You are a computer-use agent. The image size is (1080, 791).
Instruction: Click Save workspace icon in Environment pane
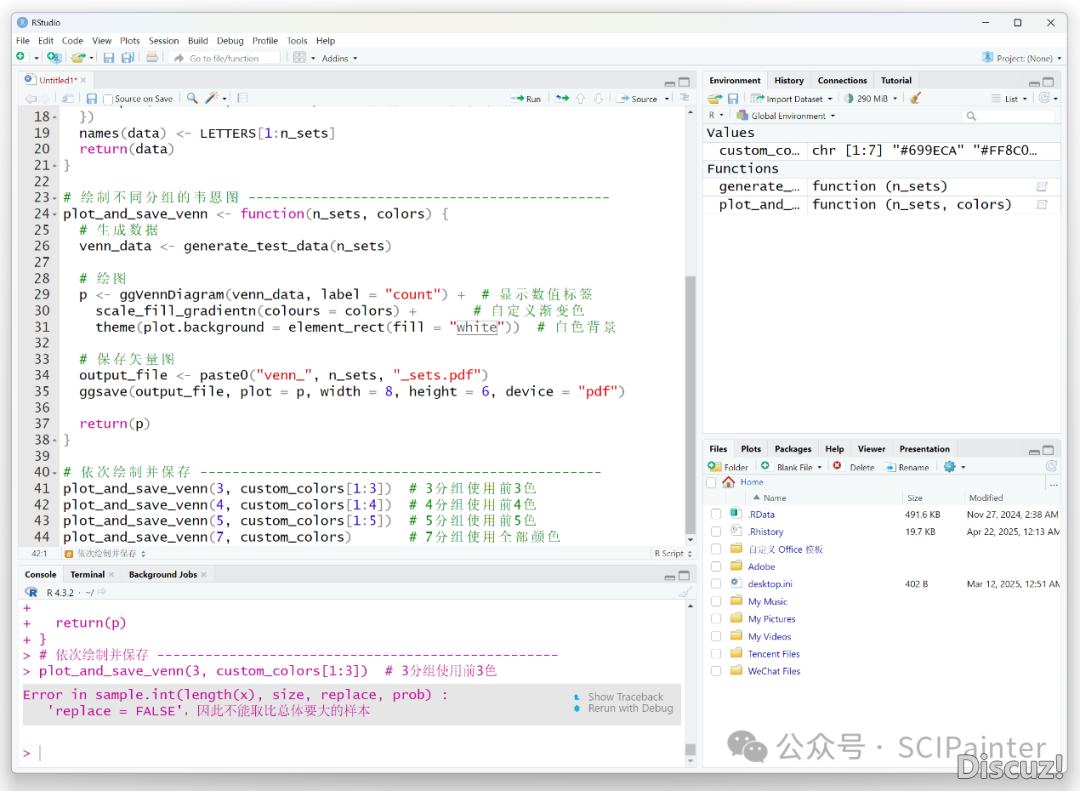tap(733, 99)
